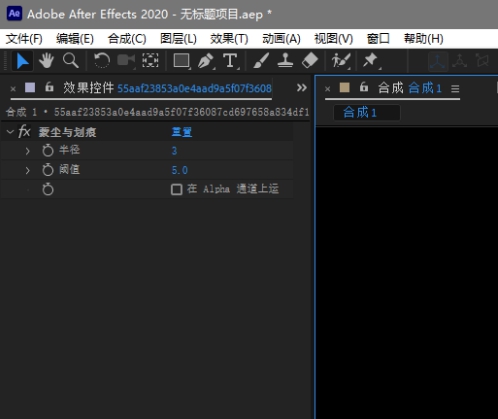Toggle lock on 效果控件 panel
Image resolution: width=498 pixels, height=419 pixels.
click(x=49, y=87)
